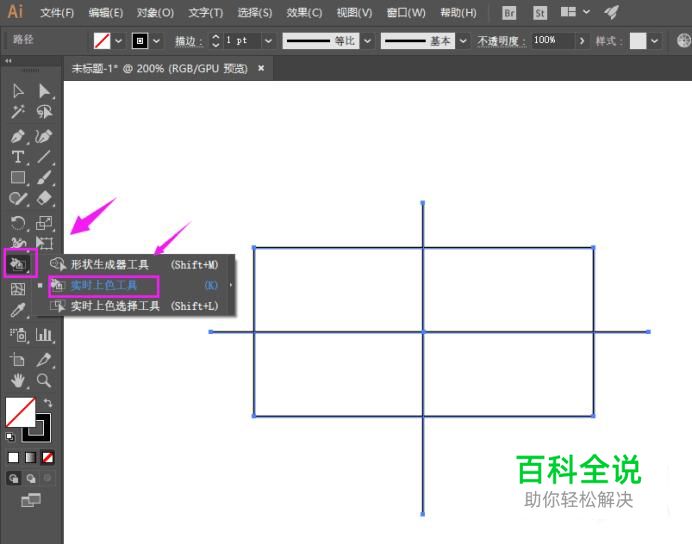
Task: Click the rocket GPU performance icon
Action: click(x=612, y=12)
